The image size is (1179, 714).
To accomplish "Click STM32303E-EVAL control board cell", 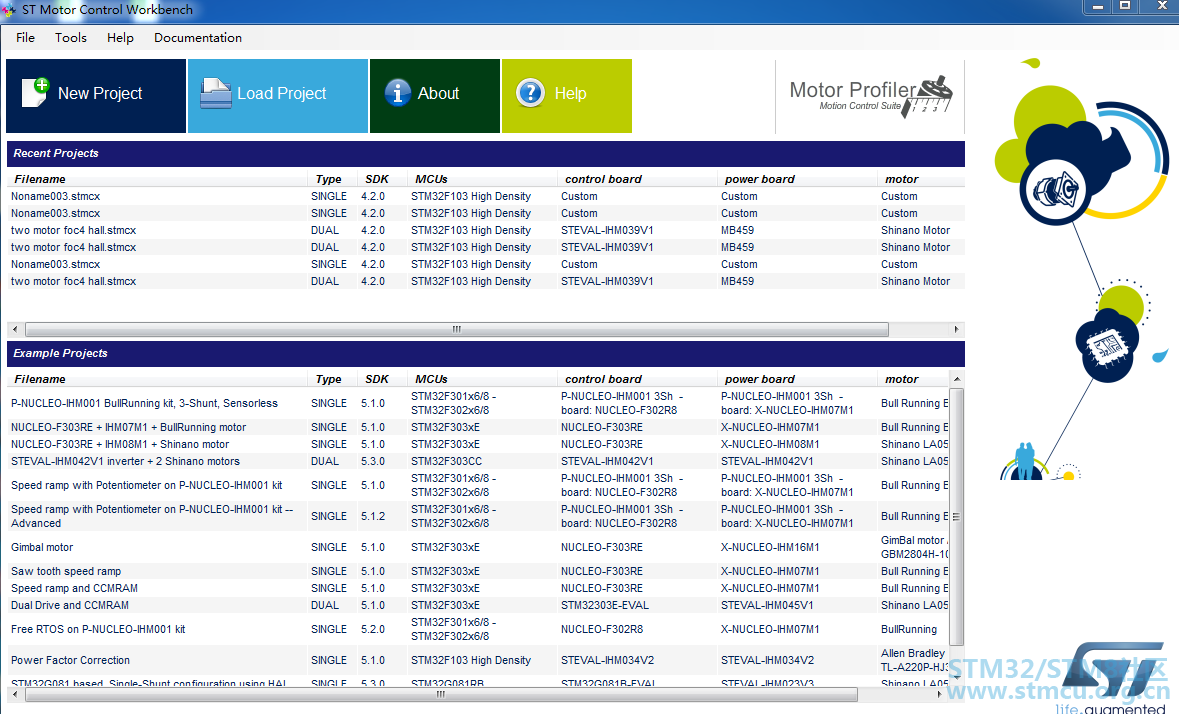I will 605,605.
